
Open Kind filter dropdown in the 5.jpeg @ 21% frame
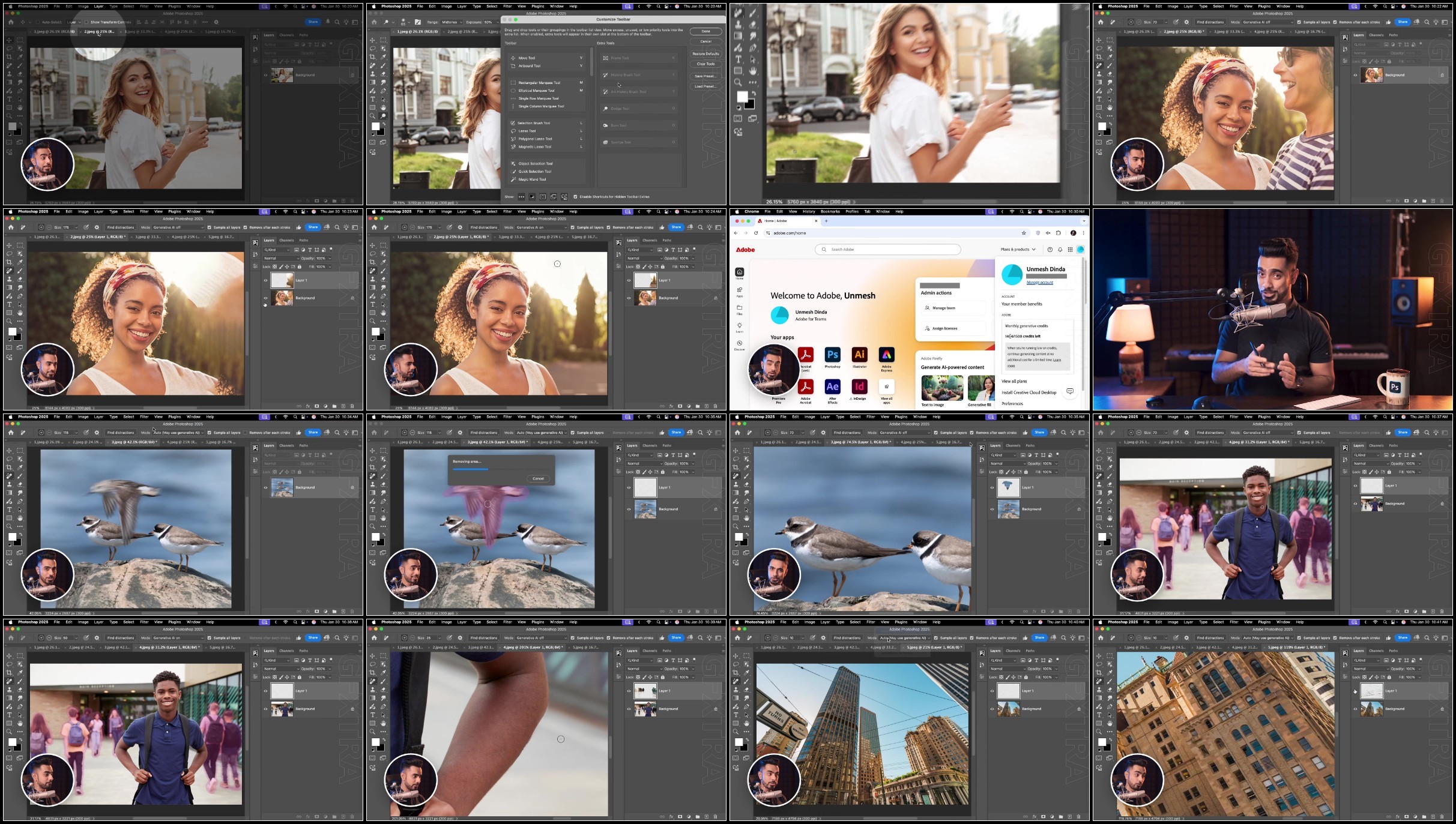pyautogui.click(x=1003, y=660)
